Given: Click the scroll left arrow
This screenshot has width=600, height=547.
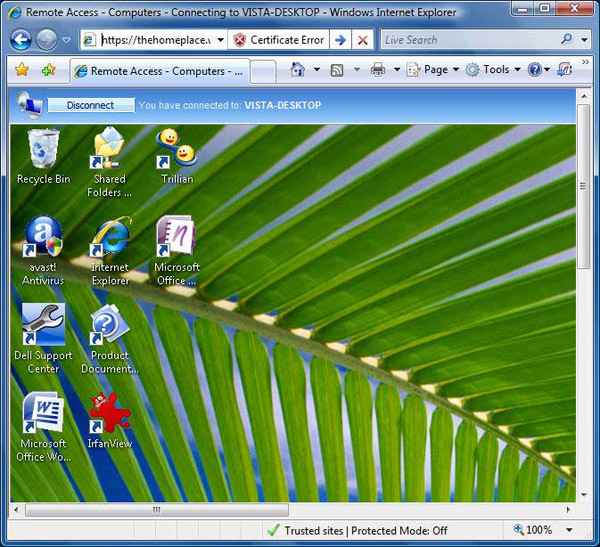Looking at the screenshot, I should (16, 510).
